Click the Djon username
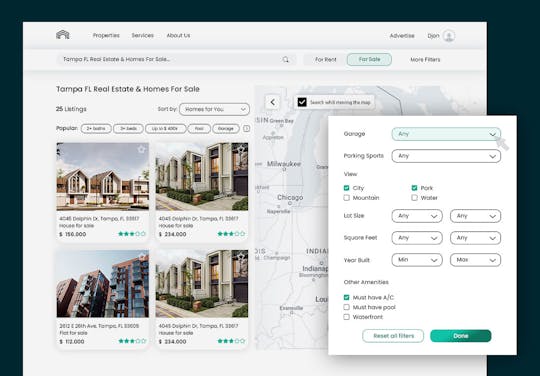540x376 pixels. 433,35
